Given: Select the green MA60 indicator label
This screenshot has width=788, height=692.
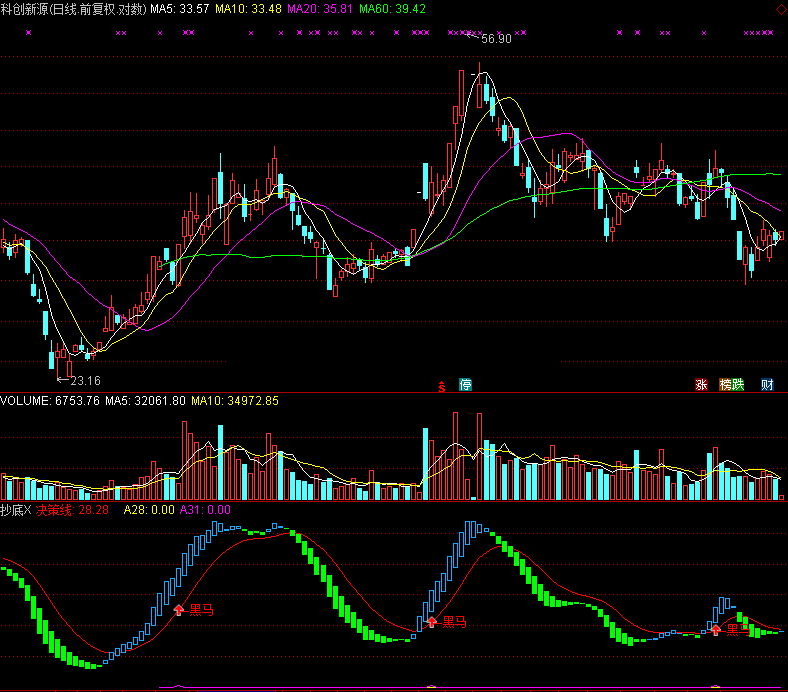Looking at the screenshot, I should pyautogui.click(x=391, y=8).
